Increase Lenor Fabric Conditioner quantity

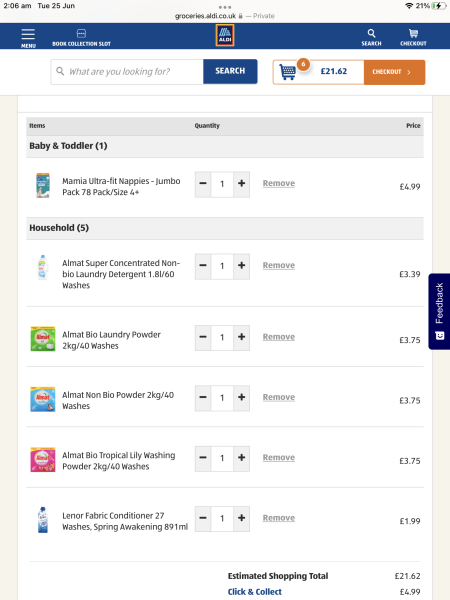coord(241,518)
